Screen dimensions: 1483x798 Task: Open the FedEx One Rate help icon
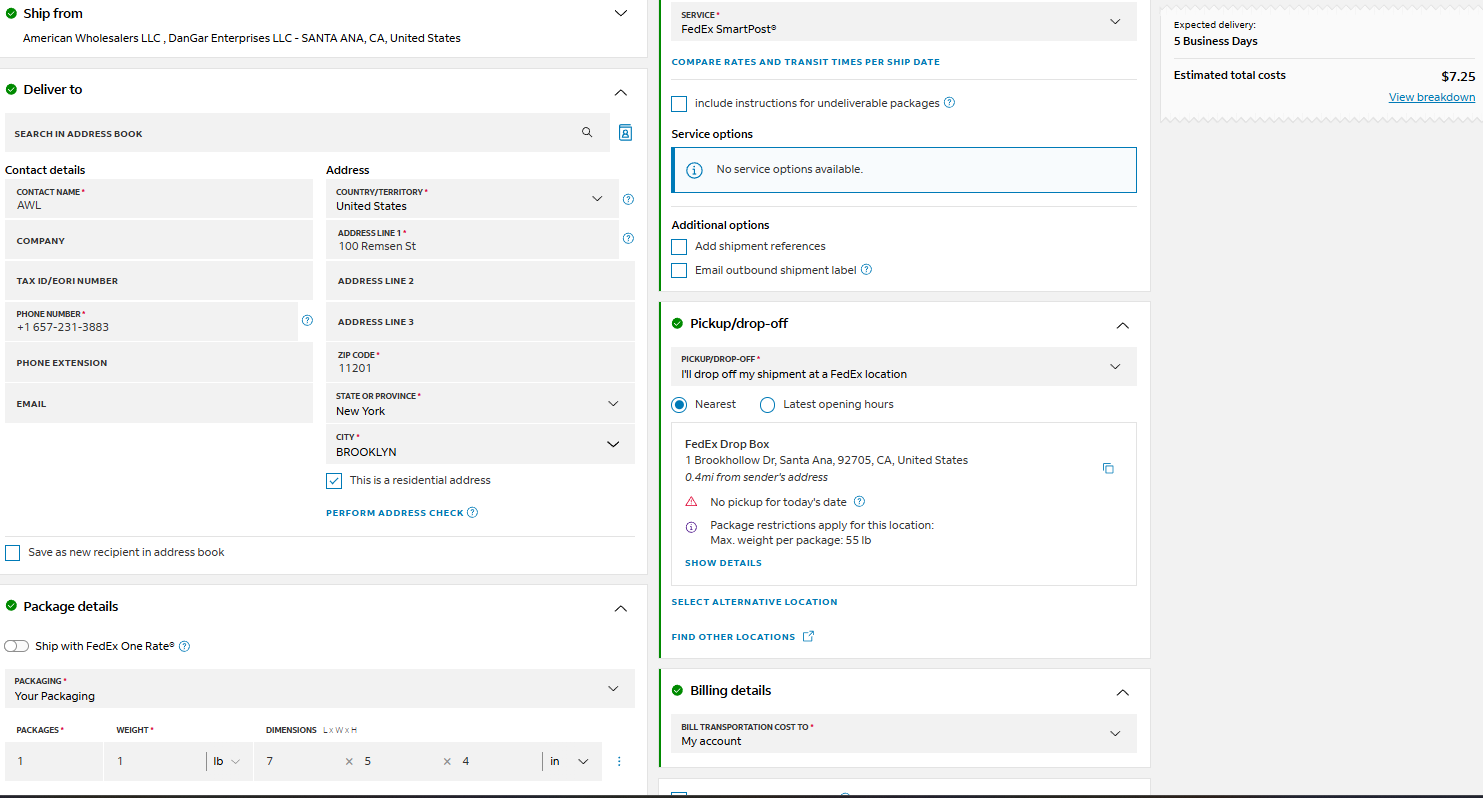(184, 646)
